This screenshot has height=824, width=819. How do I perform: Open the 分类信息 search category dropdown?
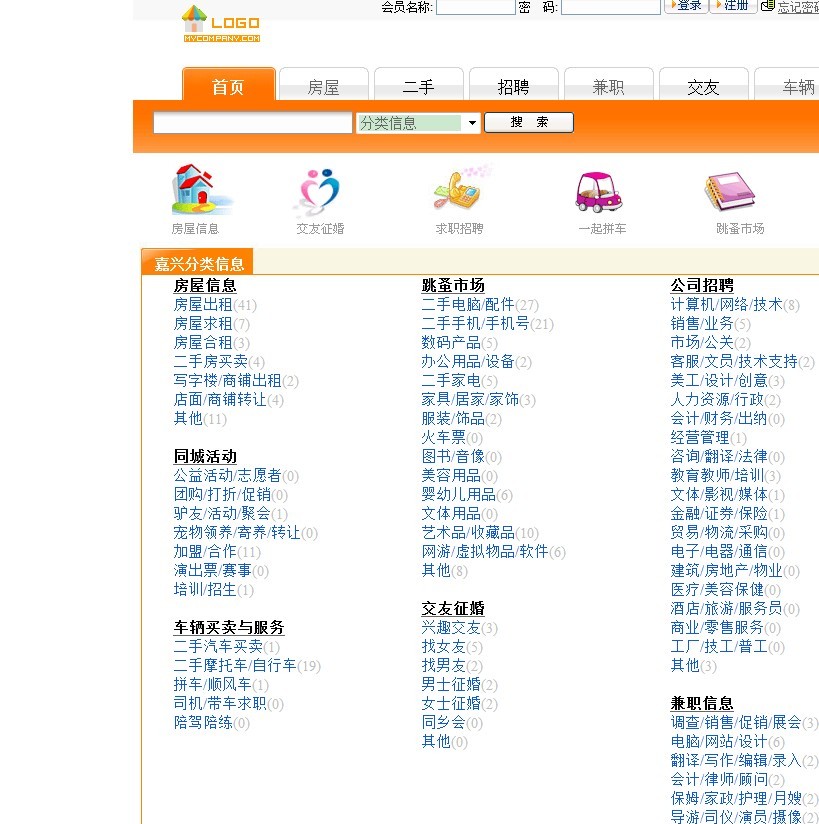pyautogui.click(x=418, y=123)
